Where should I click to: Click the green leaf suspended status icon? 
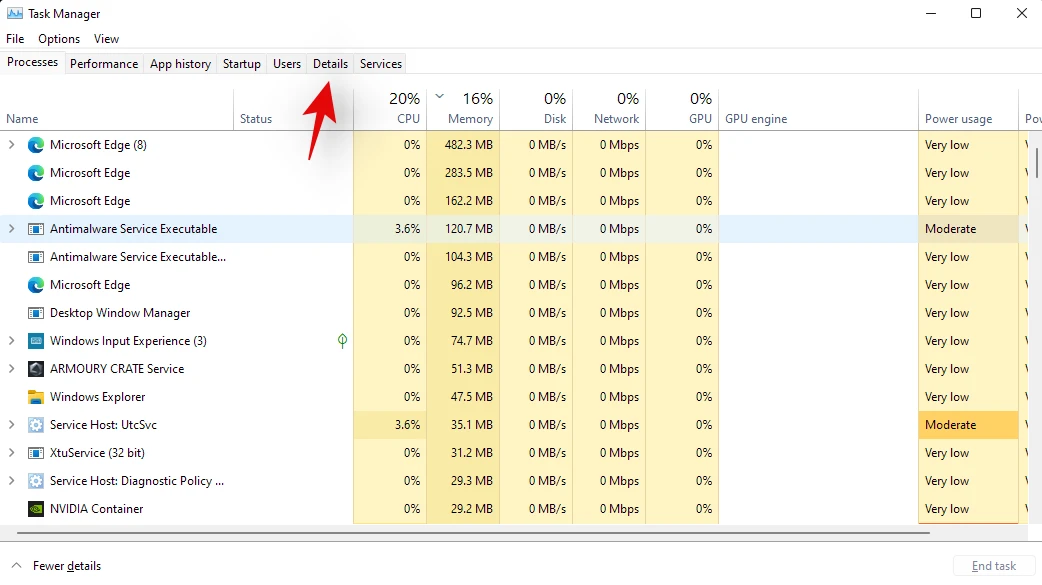tap(342, 341)
